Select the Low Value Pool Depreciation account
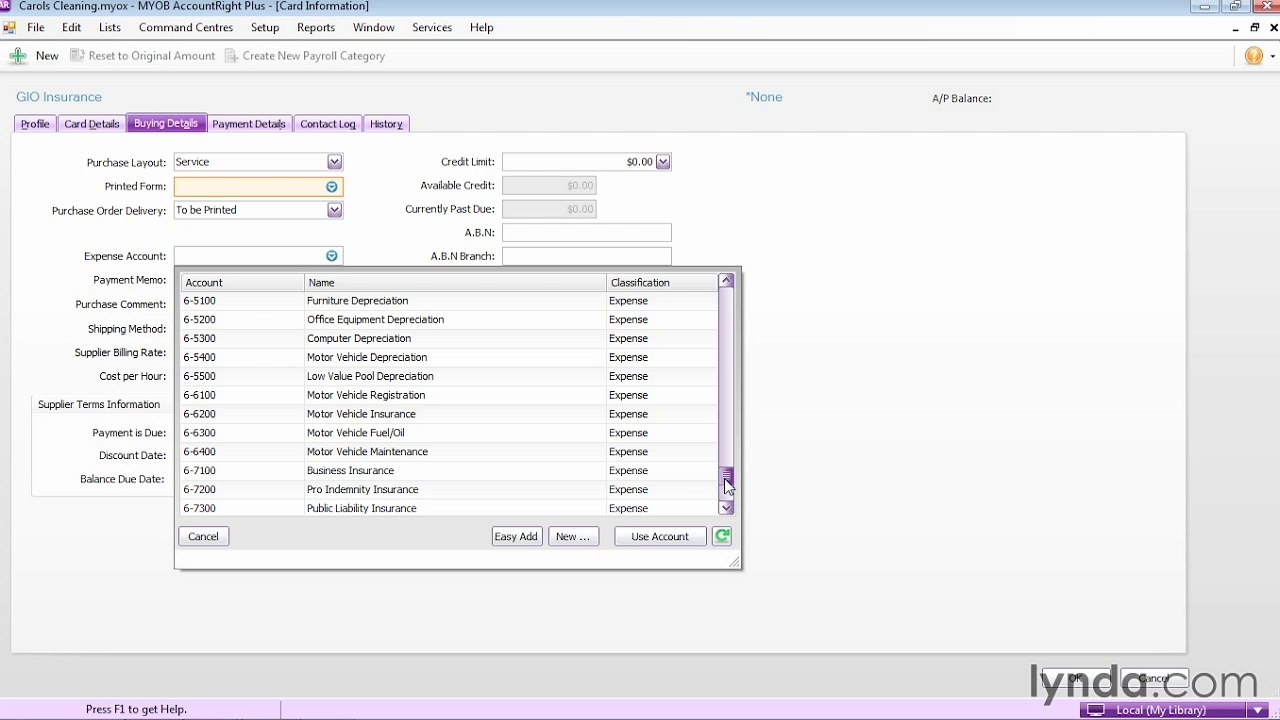 449,376
